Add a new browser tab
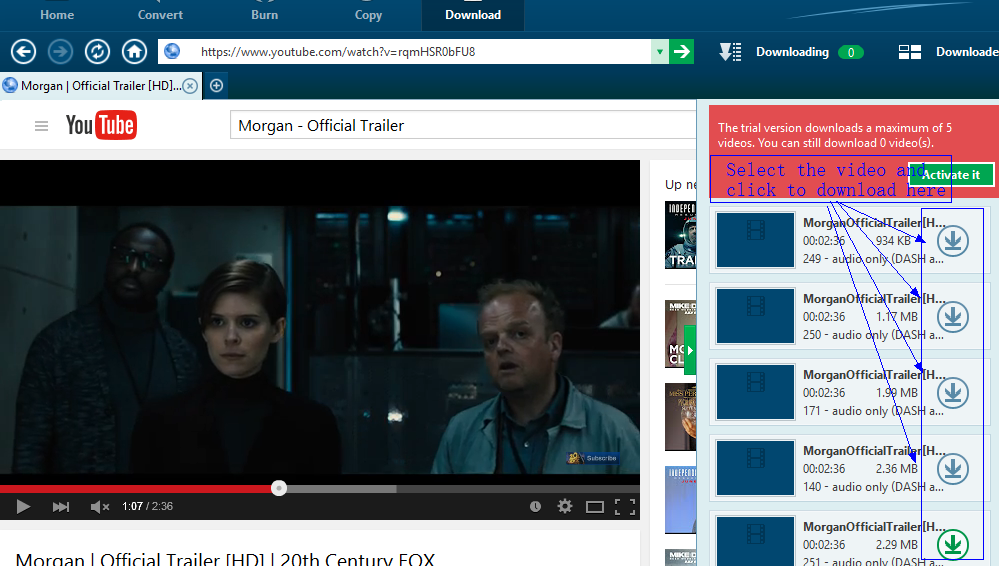The width and height of the screenshot is (999, 566). tap(217, 85)
